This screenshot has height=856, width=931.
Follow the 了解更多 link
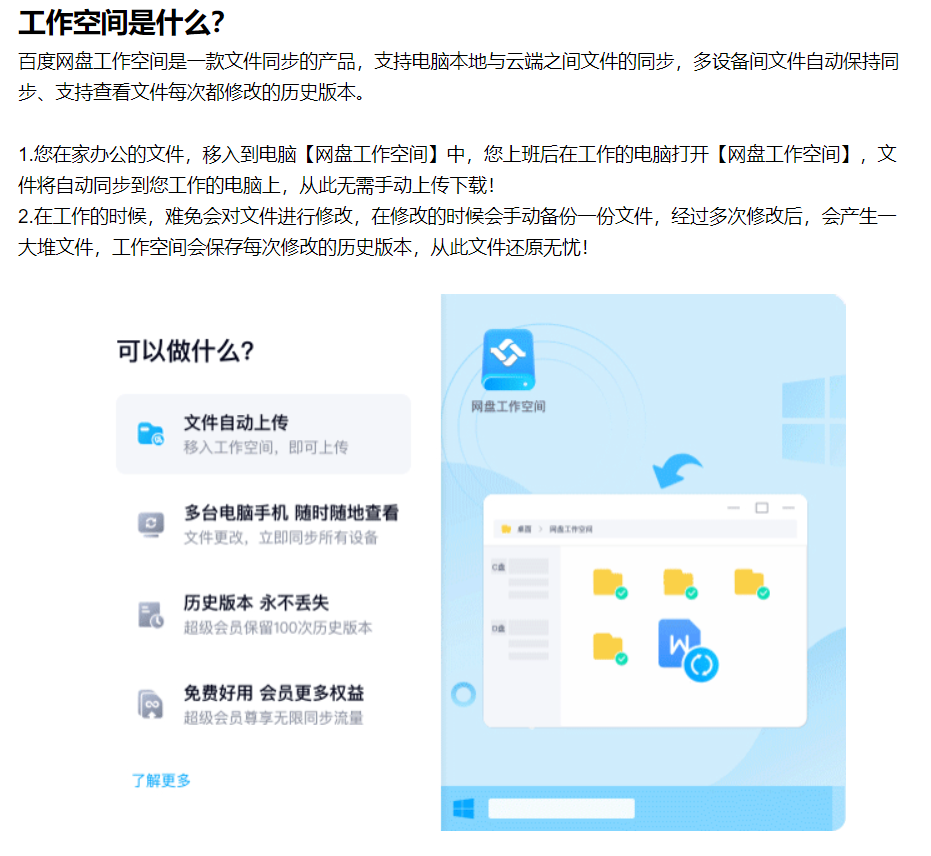[x=161, y=780]
